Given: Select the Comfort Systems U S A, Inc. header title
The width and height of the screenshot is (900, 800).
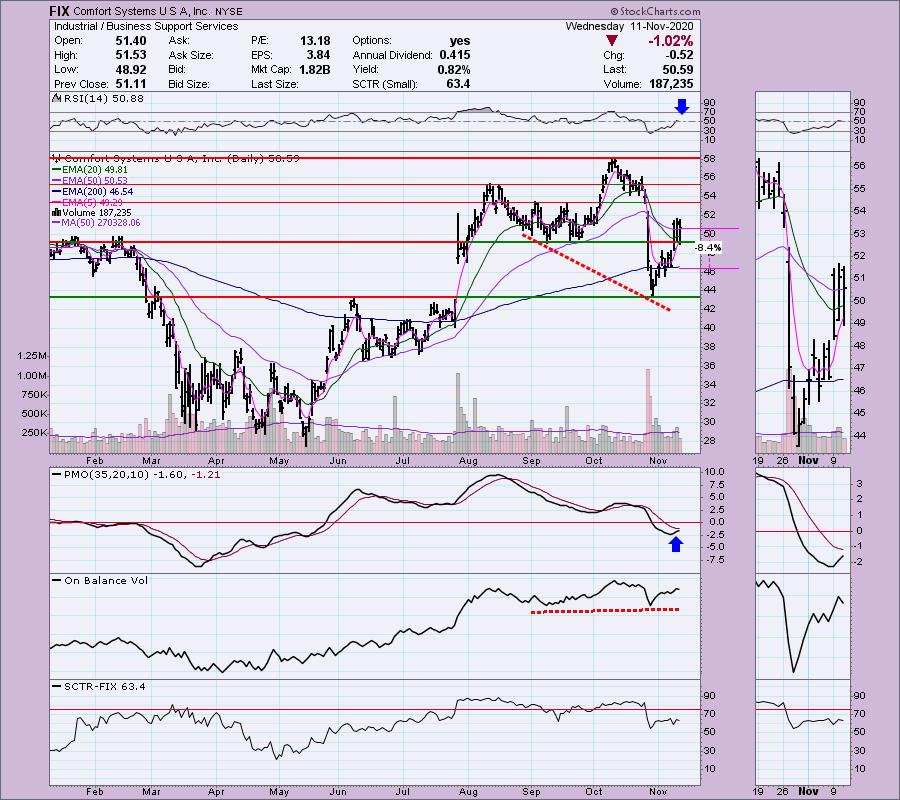Looking at the screenshot, I should (142, 11).
